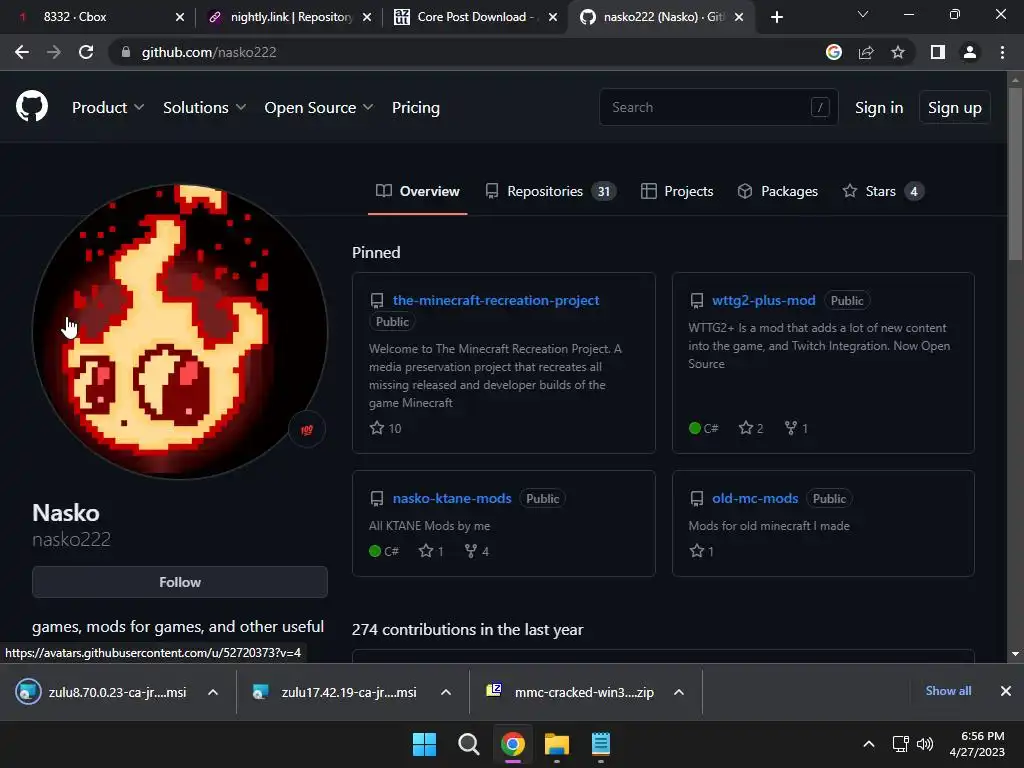Viewport: 1024px width, 768px height.
Task: Click fork count on wttg2-plus-mod
Action: click(796, 428)
